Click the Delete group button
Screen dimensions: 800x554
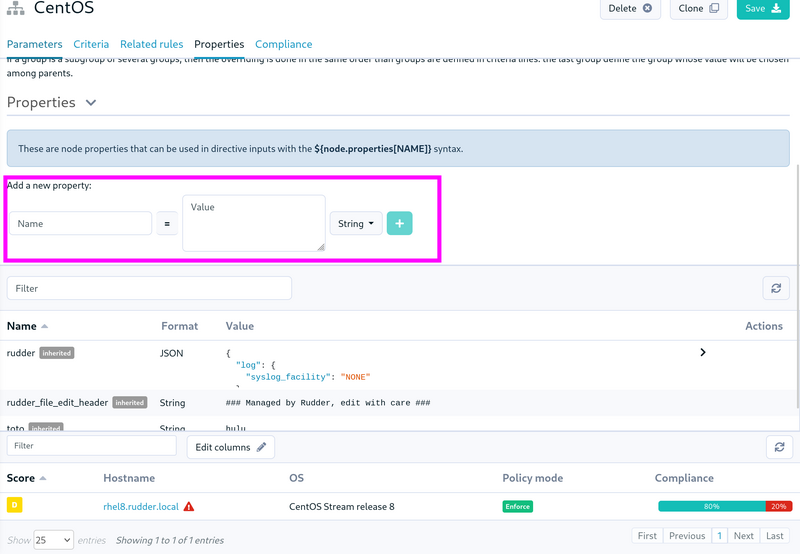(630, 9)
